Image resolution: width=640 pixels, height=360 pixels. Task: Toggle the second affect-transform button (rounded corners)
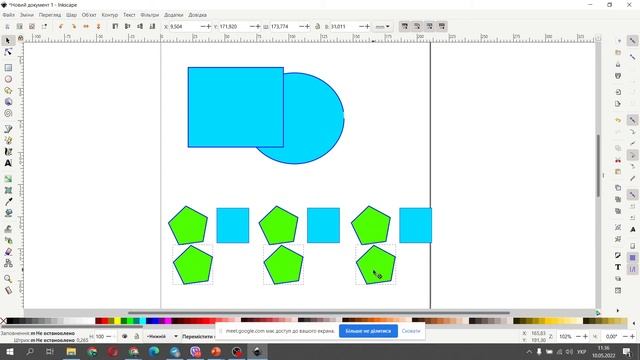(417, 26)
